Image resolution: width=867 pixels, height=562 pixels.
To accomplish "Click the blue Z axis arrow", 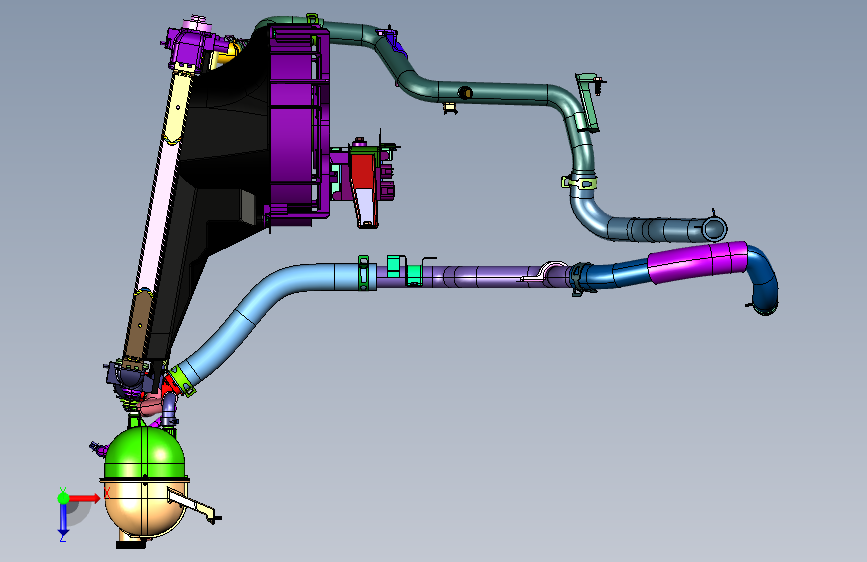I will click(63, 520).
